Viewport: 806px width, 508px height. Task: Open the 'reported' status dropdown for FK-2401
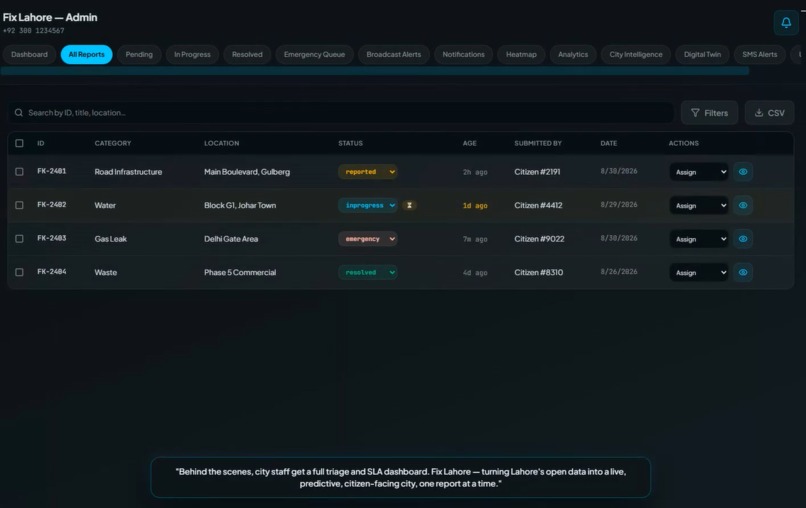coord(368,172)
